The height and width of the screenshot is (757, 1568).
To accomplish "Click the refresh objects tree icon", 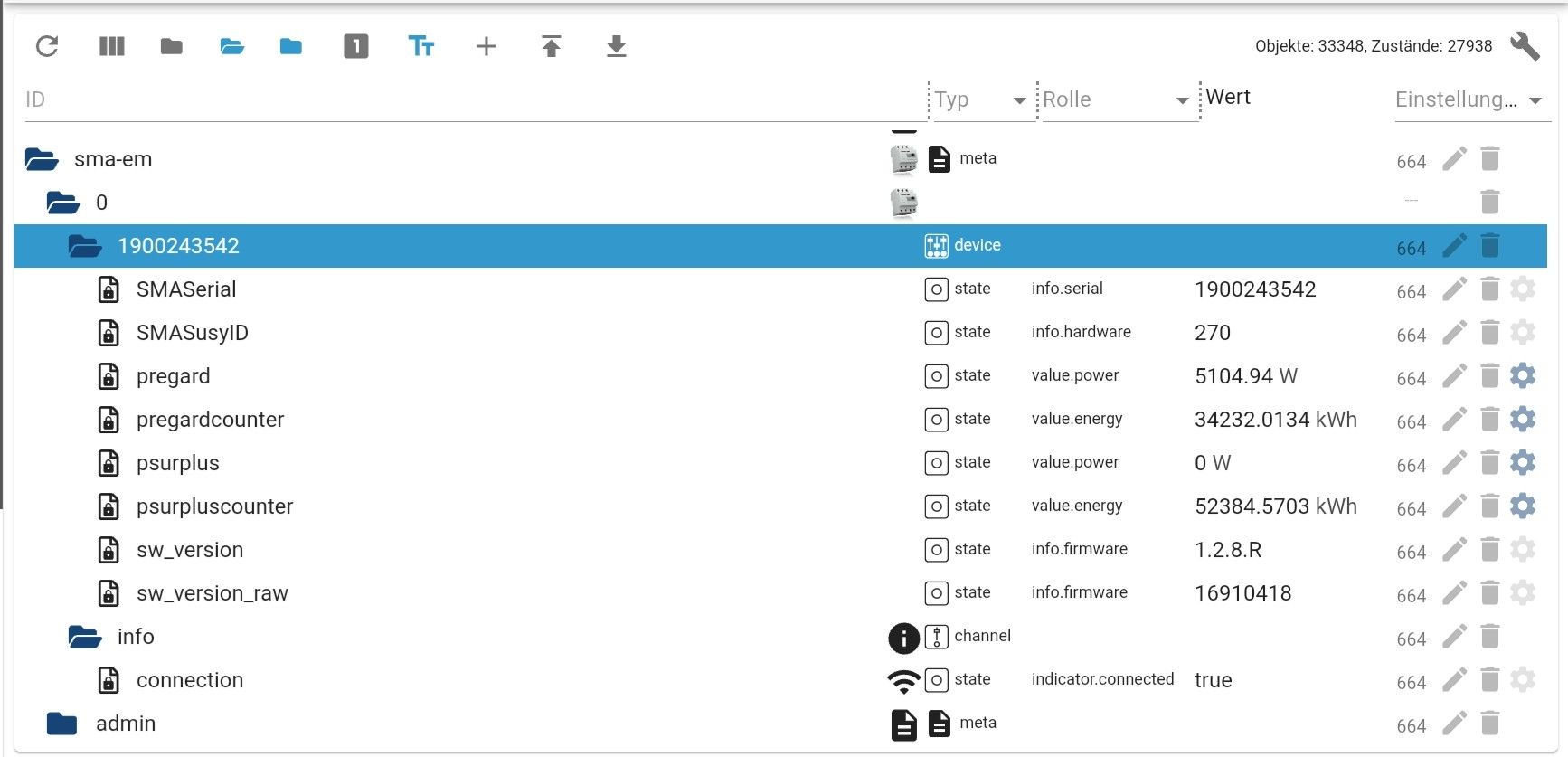I will pyautogui.click(x=47, y=46).
